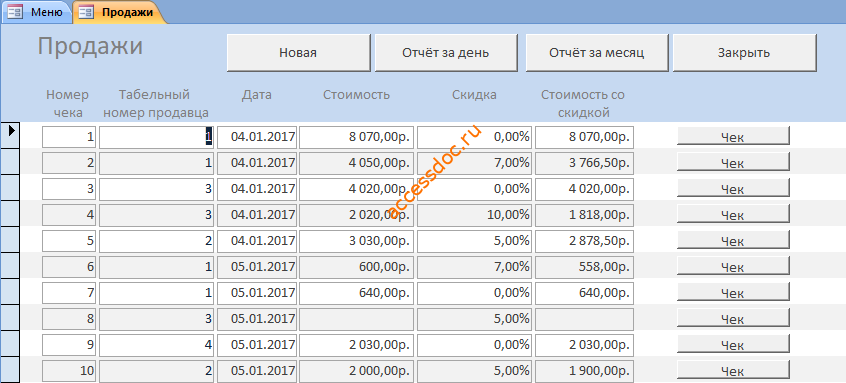Viewport: 846px width, 383px height.
Task: Open Чек for receipt number 1
Action: [x=733, y=136]
